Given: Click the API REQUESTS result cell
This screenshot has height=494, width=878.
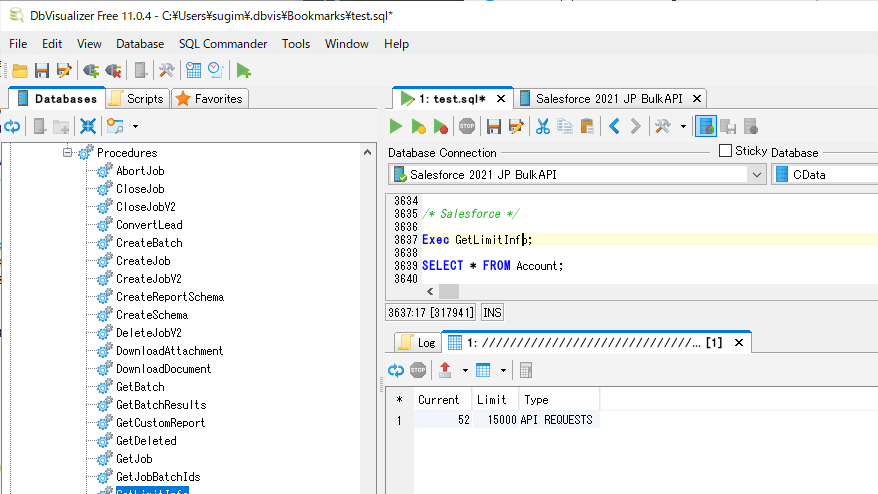Looking at the screenshot, I should [558, 420].
